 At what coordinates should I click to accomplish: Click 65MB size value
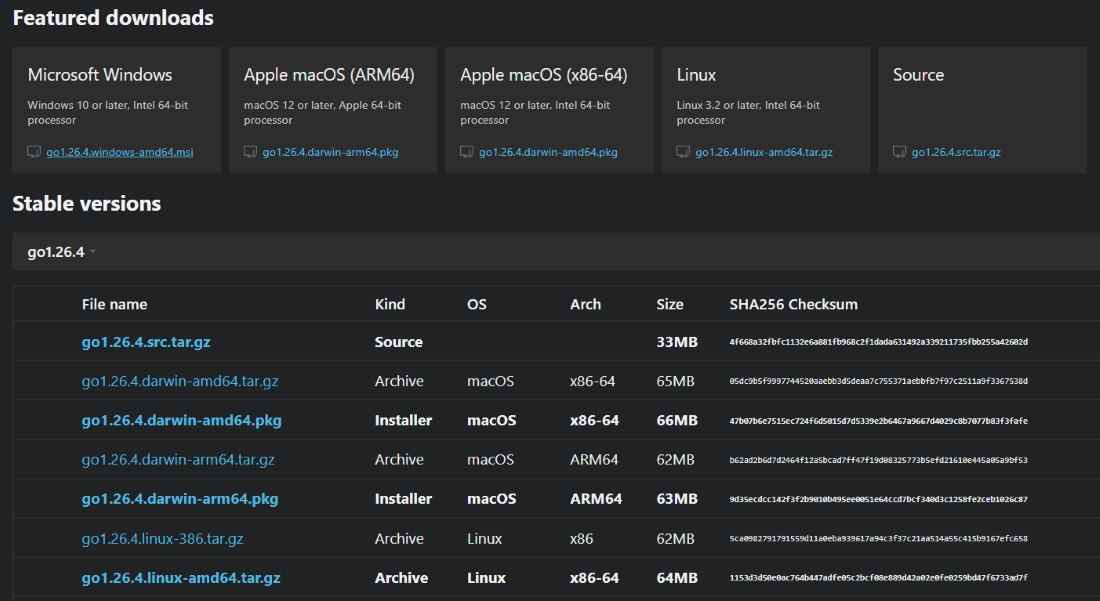(675, 381)
